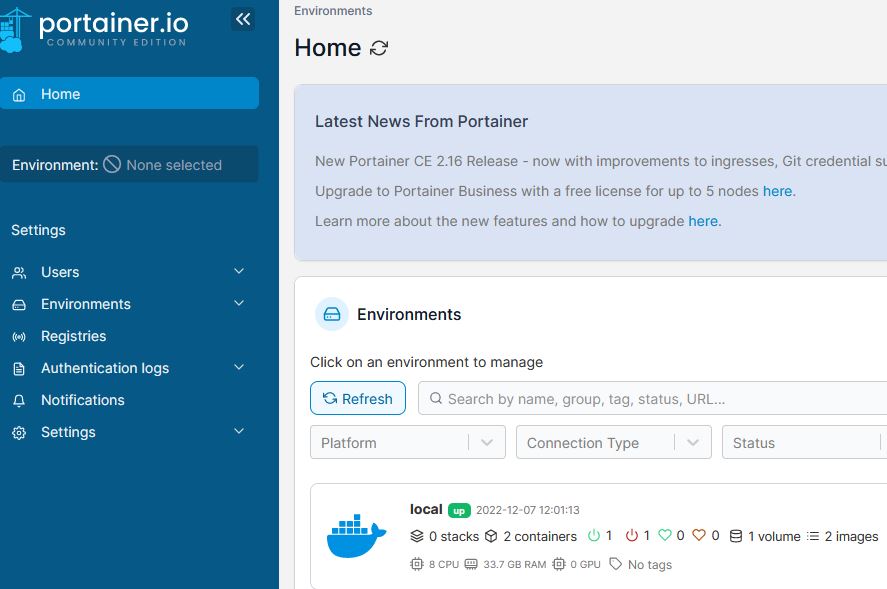Collapse the sidebar with double-chevron icon

243,19
